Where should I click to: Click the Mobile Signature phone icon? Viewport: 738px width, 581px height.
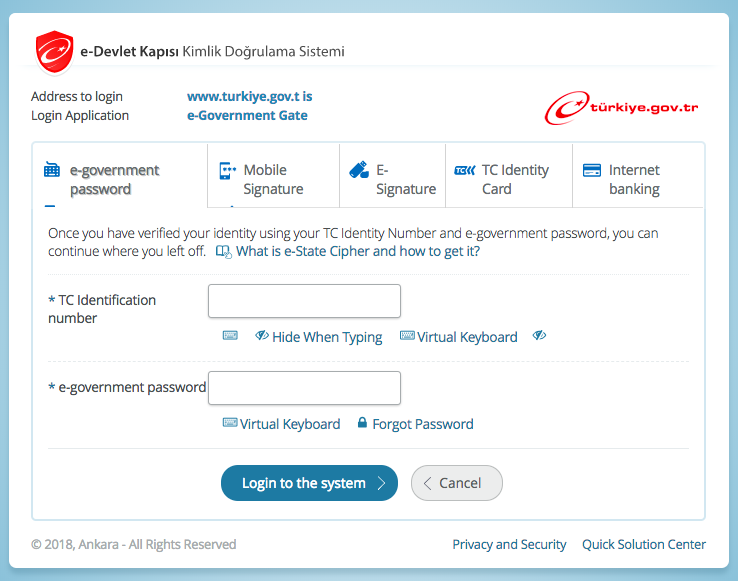tap(227, 171)
